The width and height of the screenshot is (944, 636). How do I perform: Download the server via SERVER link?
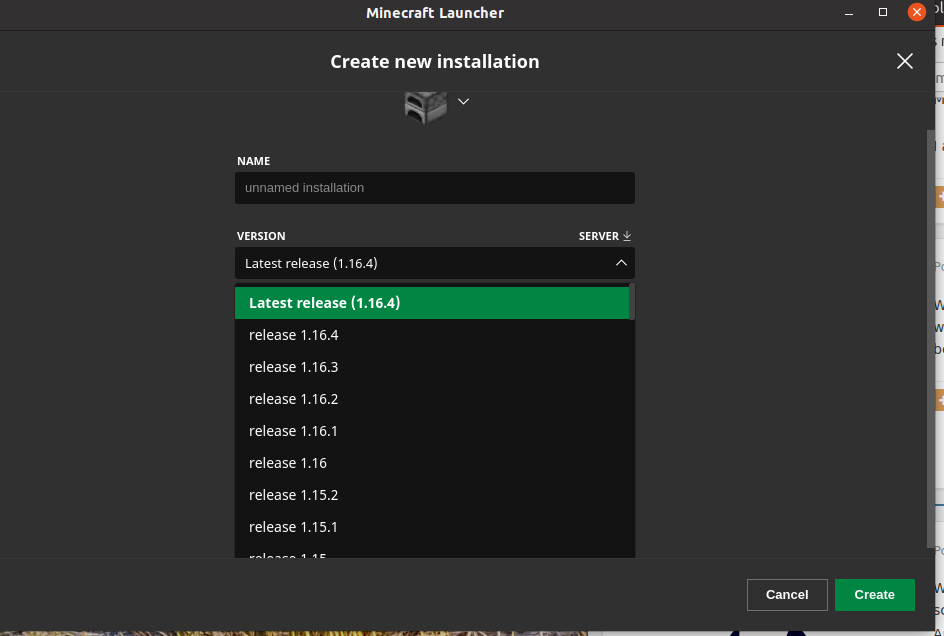(604, 236)
